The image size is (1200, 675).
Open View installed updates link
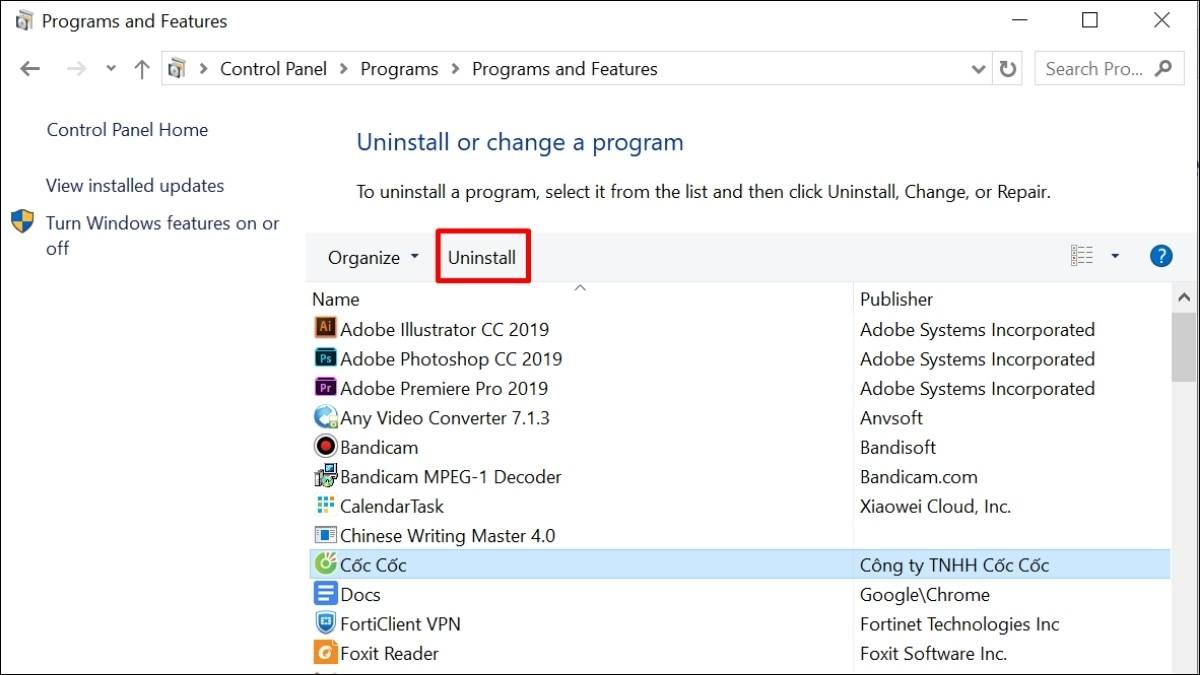[135, 185]
